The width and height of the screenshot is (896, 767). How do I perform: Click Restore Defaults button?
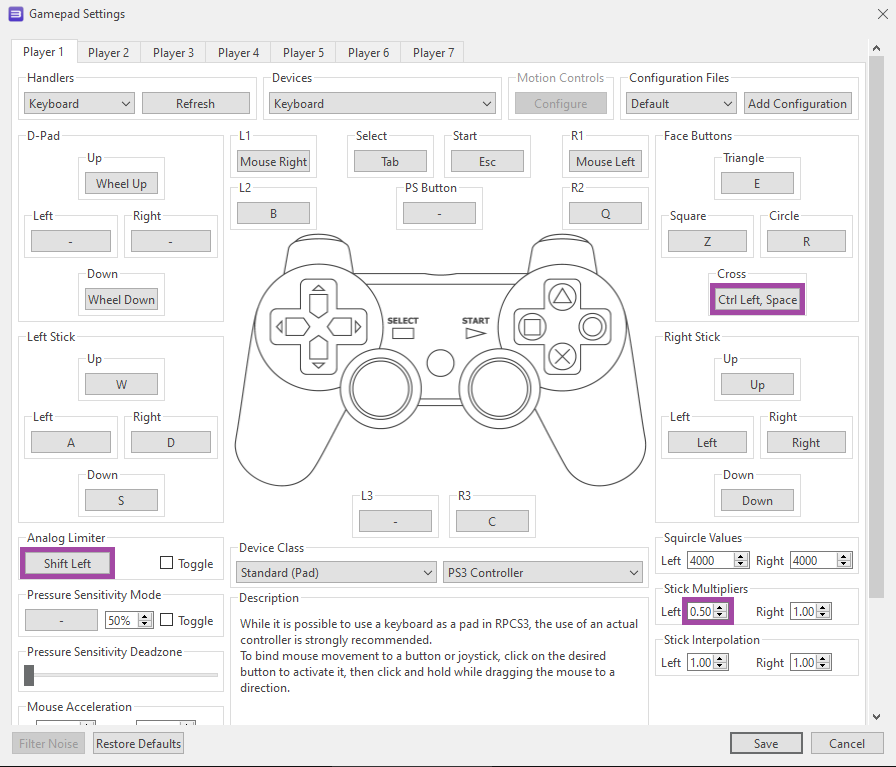138,743
